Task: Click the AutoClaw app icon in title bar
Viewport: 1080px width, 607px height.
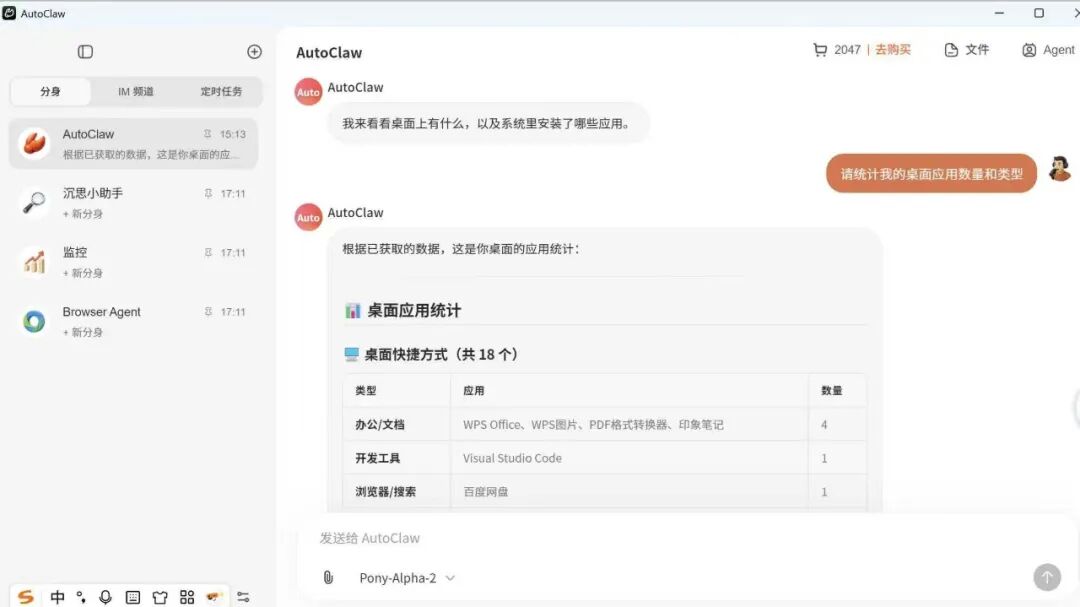Action: click(x=9, y=13)
